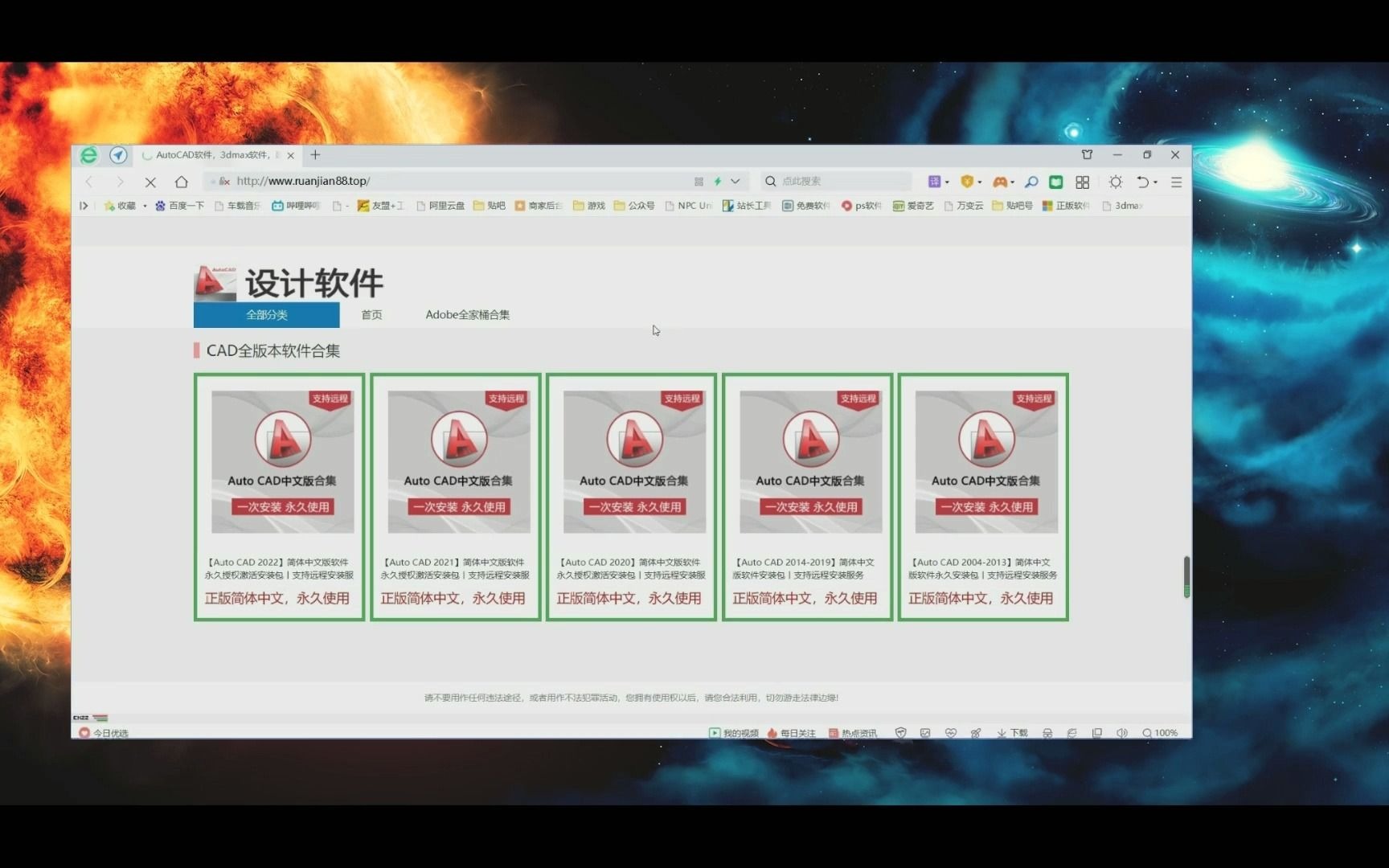Open 每日关注 in the status bar

pos(791,733)
